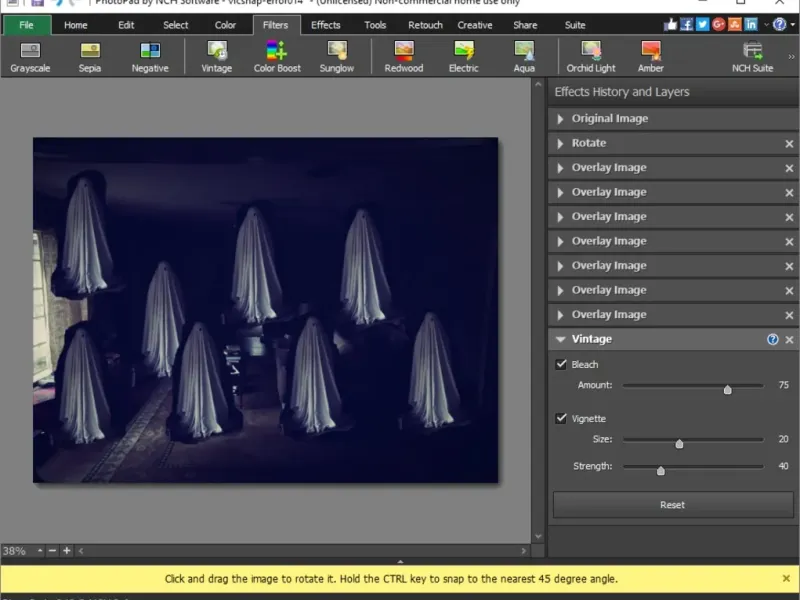
Task: Open the NCH Suite toolbar button
Action: pyautogui.click(x=753, y=57)
